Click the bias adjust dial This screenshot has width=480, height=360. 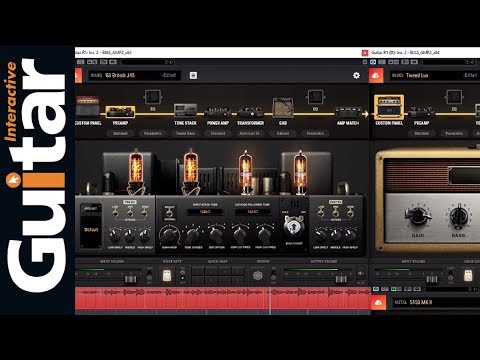click(294, 226)
